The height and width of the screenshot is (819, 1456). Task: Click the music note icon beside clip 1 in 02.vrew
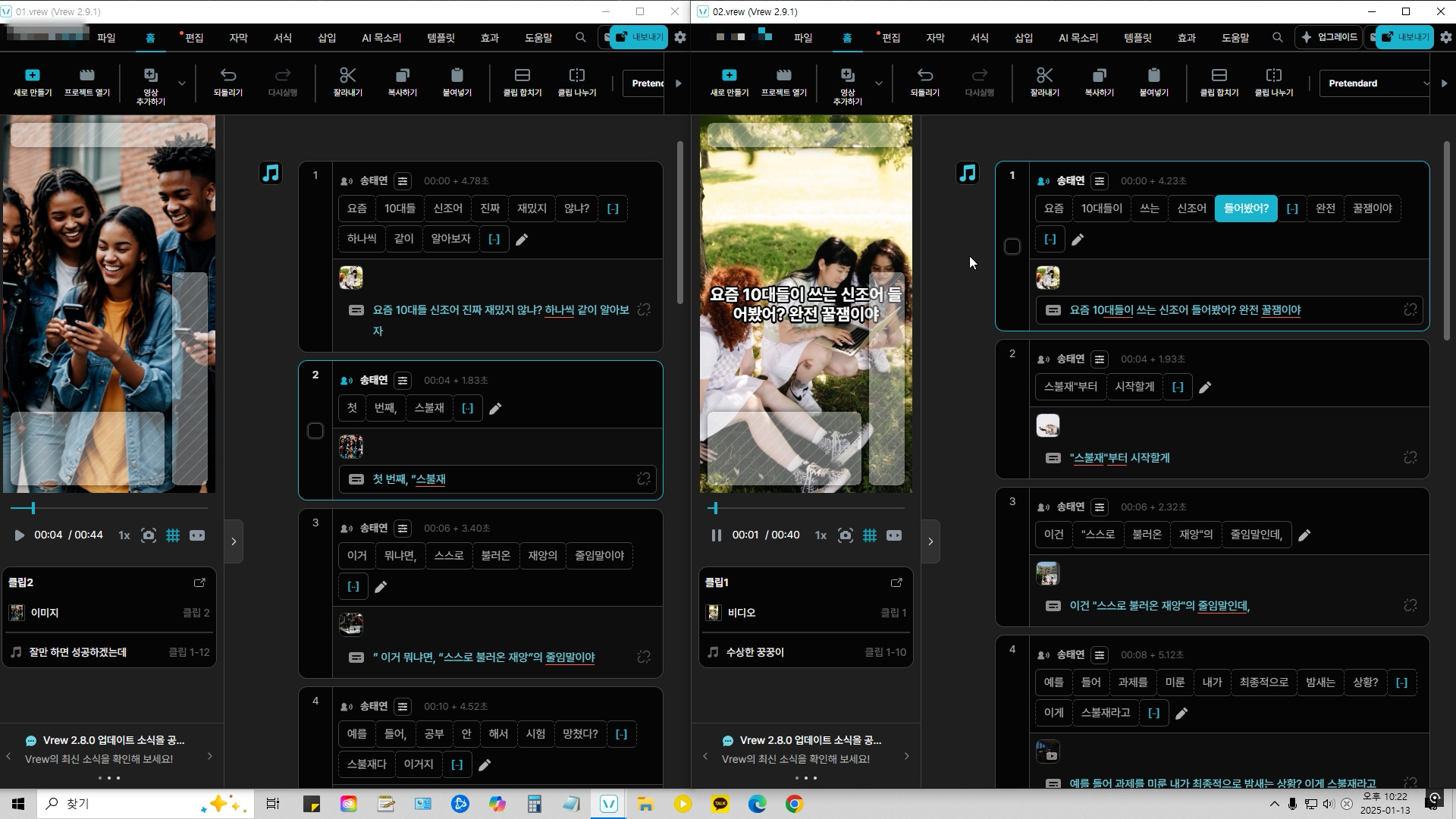coord(967,174)
